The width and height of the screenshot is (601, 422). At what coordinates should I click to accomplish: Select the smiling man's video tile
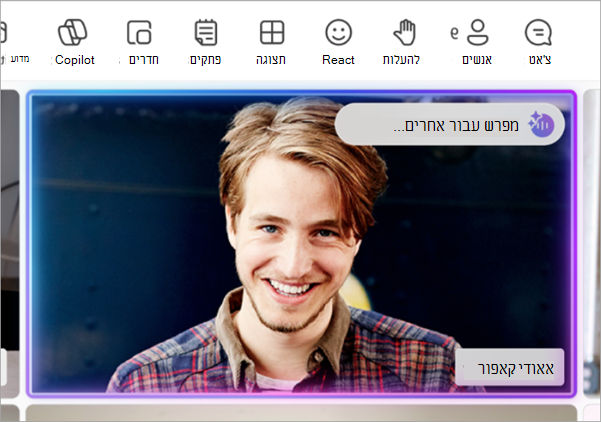(x=301, y=244)
